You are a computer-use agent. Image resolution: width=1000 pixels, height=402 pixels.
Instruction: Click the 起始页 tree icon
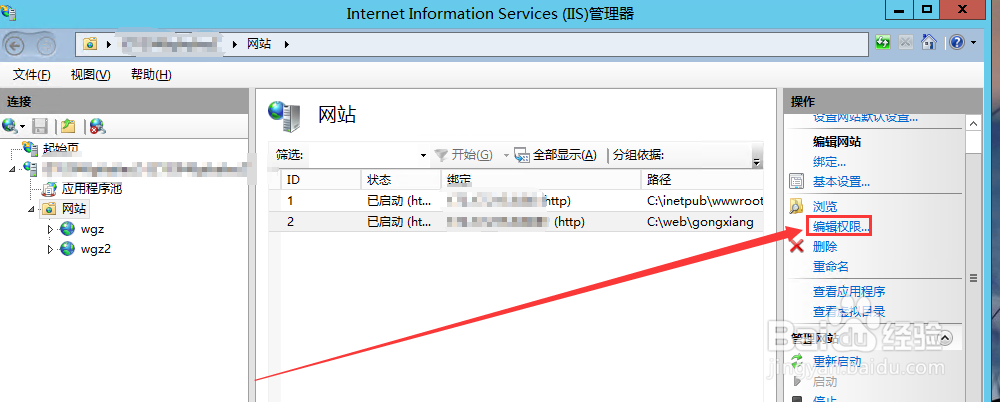coord(29,148)
